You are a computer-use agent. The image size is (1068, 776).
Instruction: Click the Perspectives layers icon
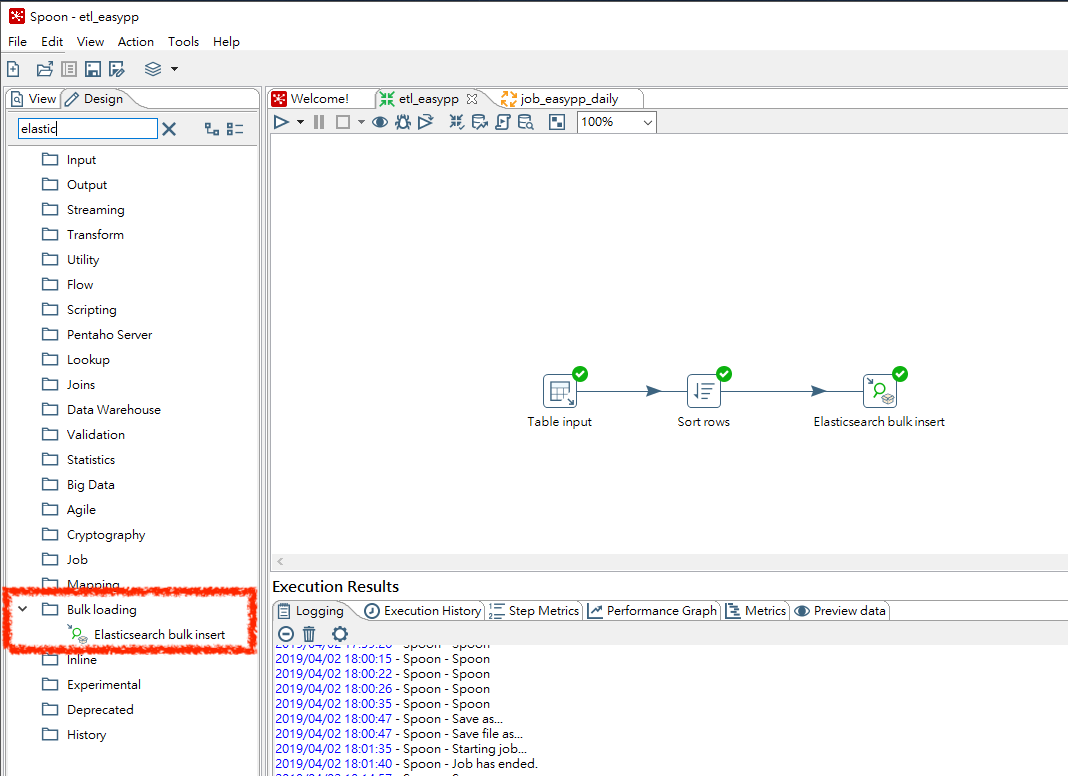153,69
